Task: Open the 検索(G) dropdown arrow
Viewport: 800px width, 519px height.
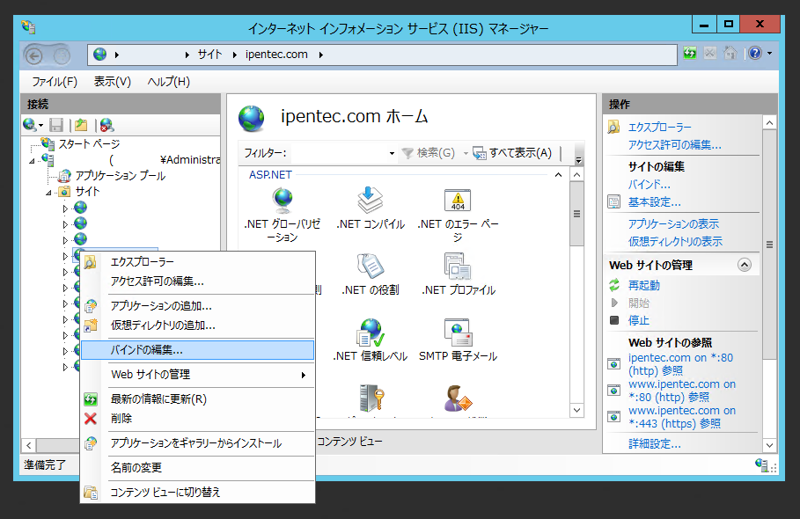Action: [465, 153]
